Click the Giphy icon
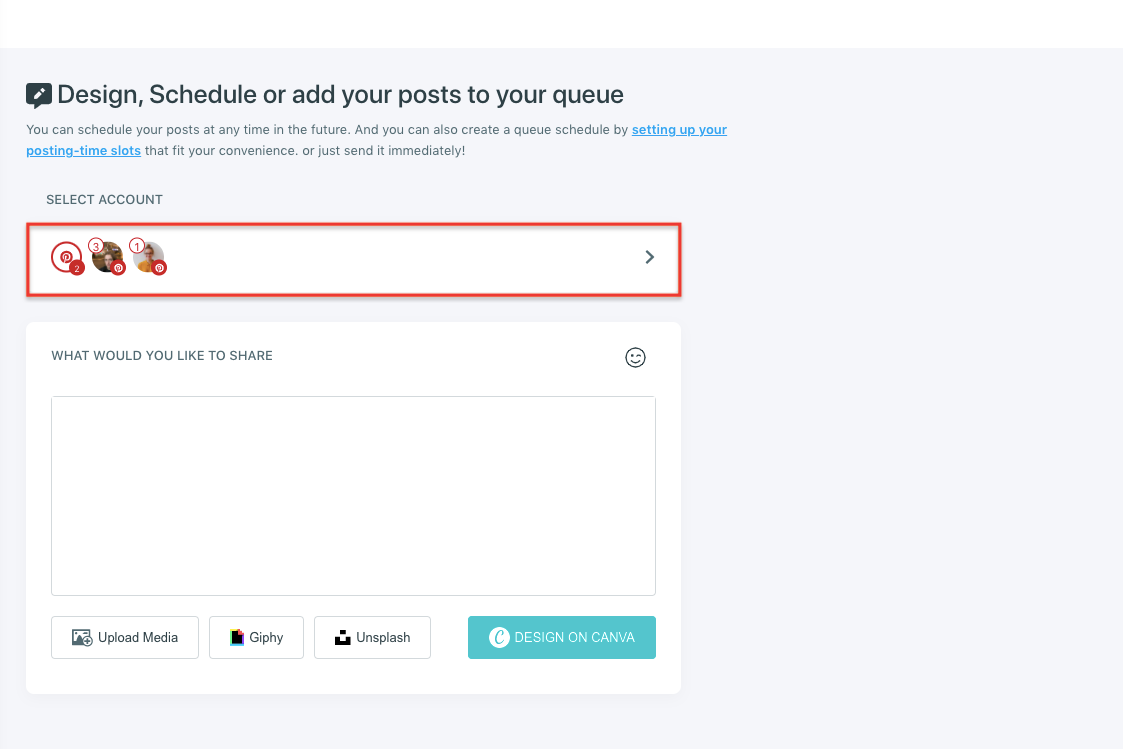Image resolution: width=1123 pixels, height=749 pixels. pyautogui.click(x=238, y=637)
